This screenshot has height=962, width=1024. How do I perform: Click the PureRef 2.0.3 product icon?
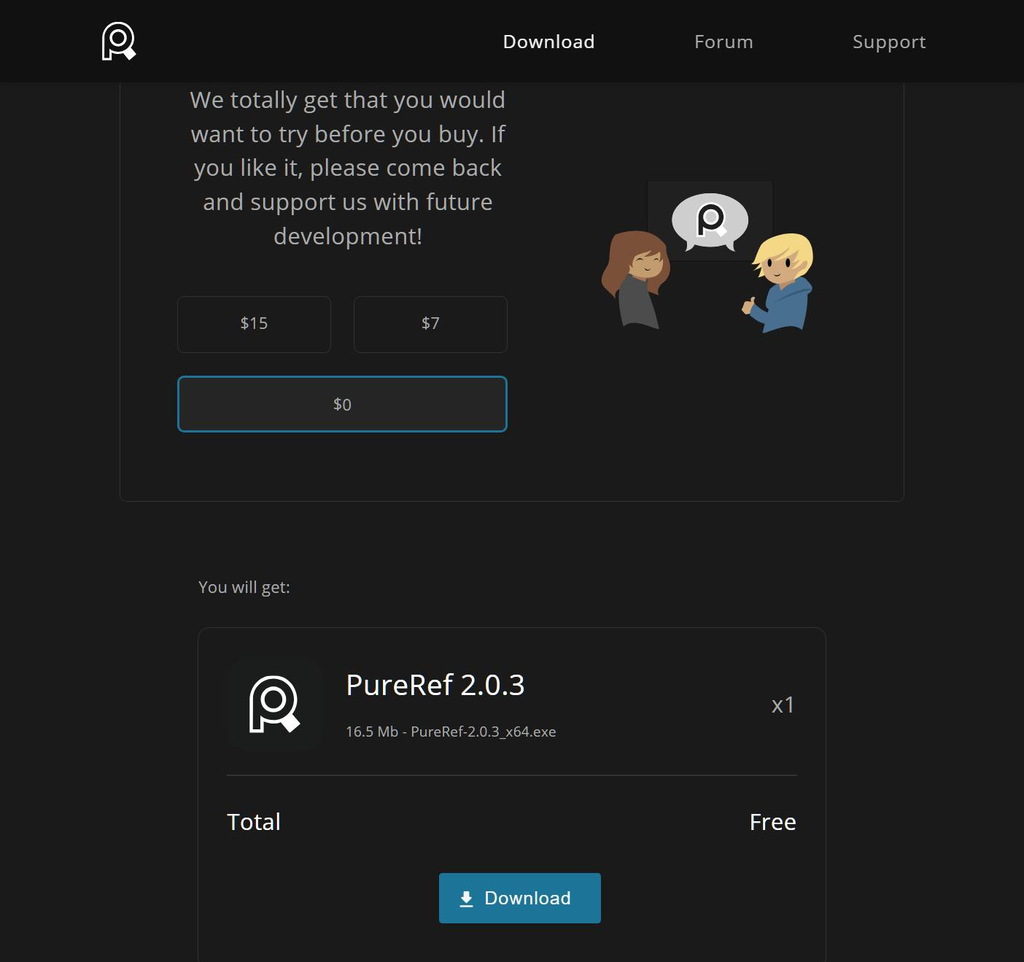[x=274, y=704]
